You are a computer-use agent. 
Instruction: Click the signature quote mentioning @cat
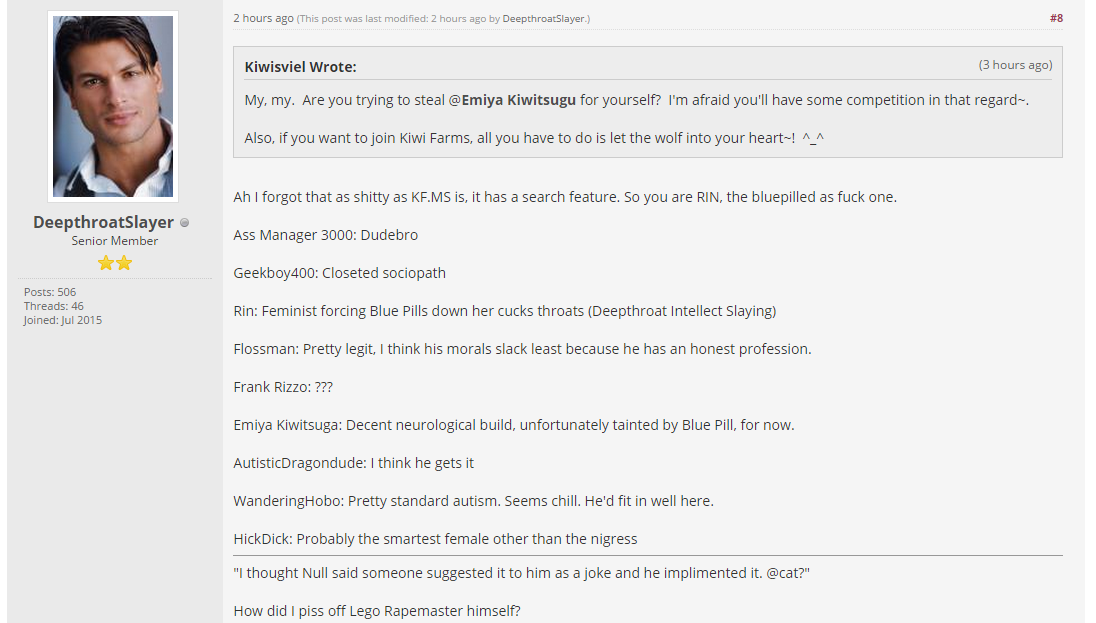click(x=521, y=573)
